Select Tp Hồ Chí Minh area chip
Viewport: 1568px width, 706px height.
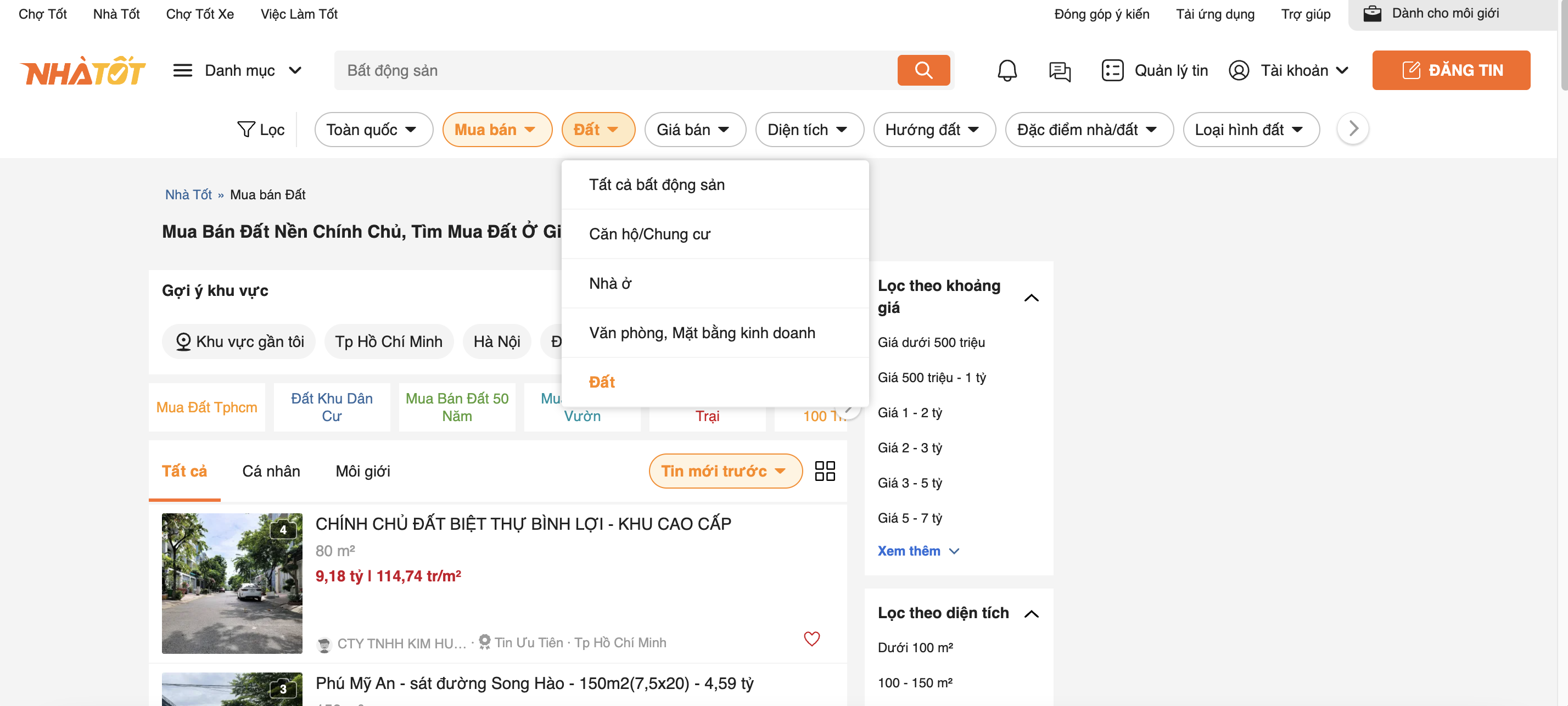388,341
